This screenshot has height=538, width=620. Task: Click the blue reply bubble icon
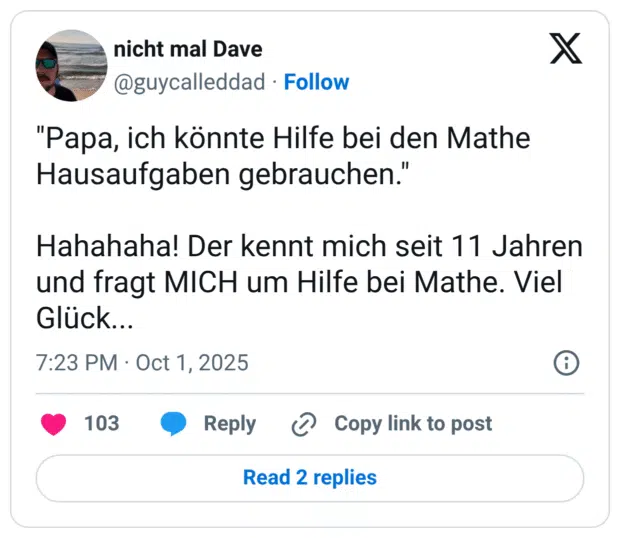[174, 424]
